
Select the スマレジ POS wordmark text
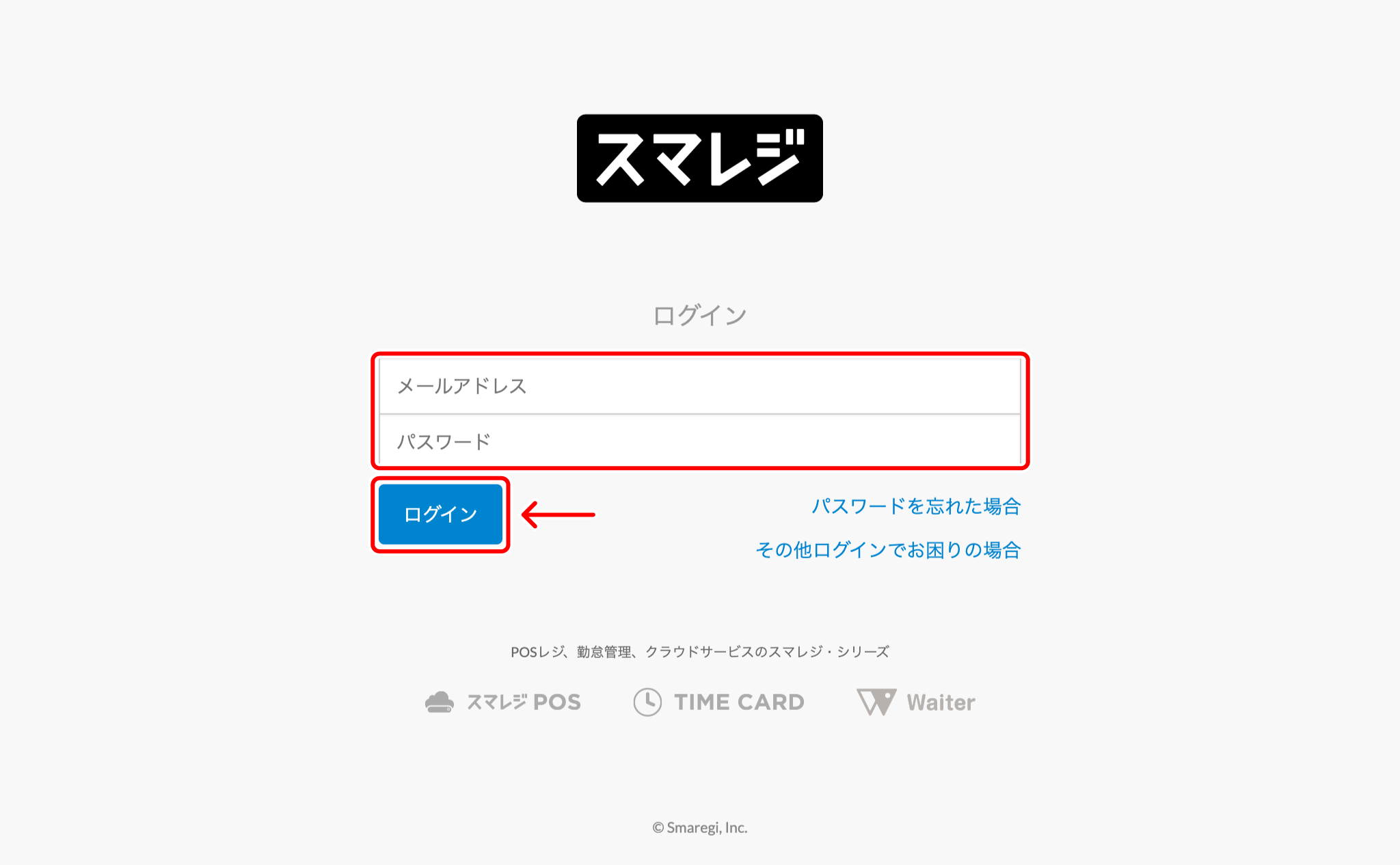point(524,702)
